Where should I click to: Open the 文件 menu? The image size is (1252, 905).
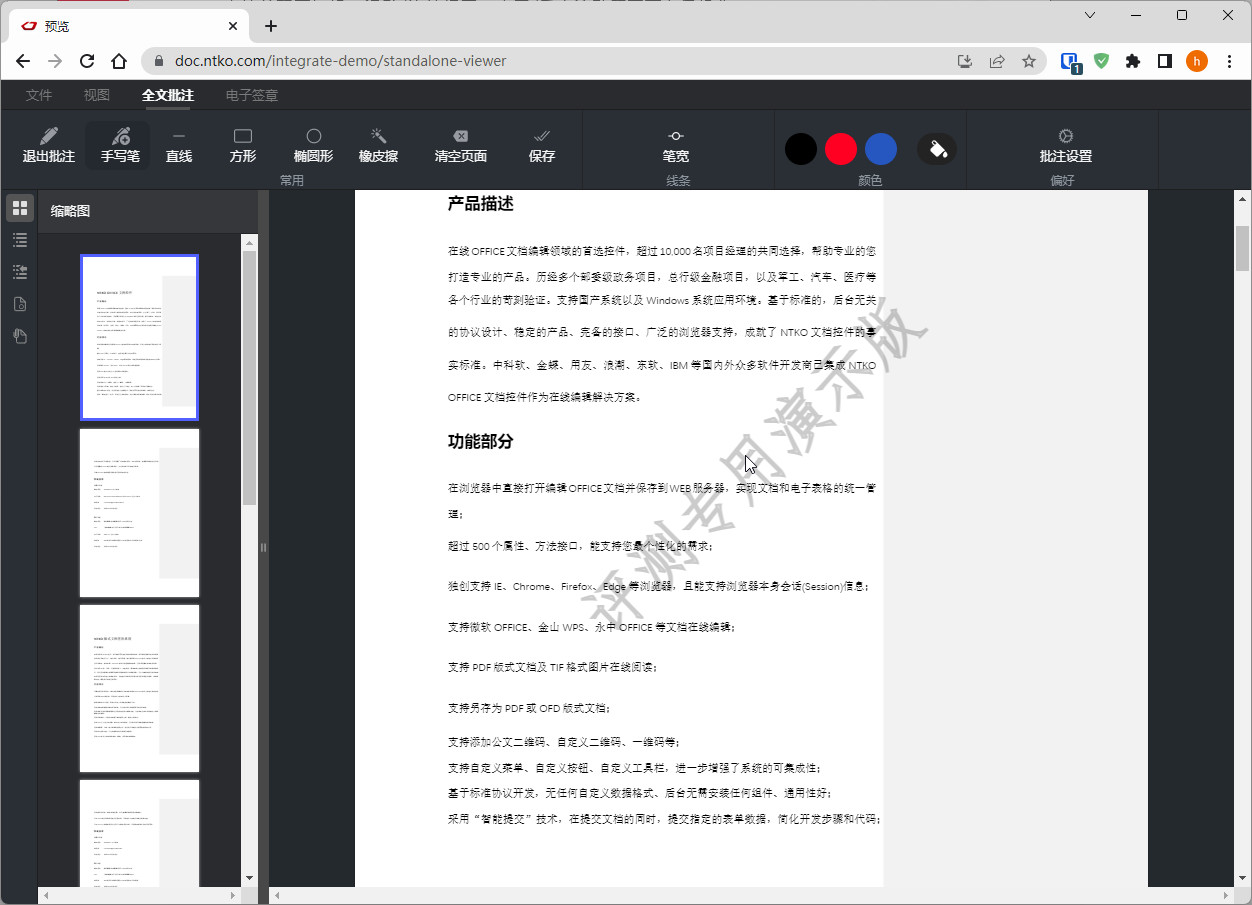click(x=39, y=95)
